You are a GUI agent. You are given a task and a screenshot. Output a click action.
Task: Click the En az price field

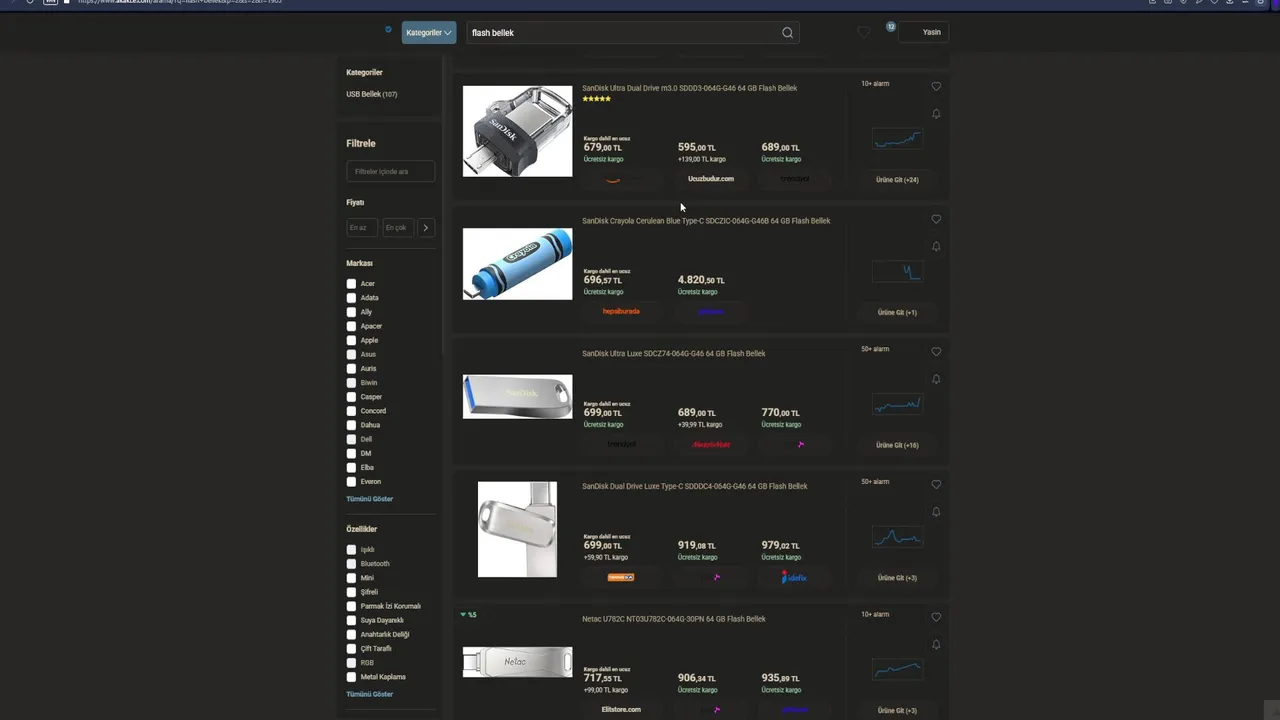click(362, 228)
